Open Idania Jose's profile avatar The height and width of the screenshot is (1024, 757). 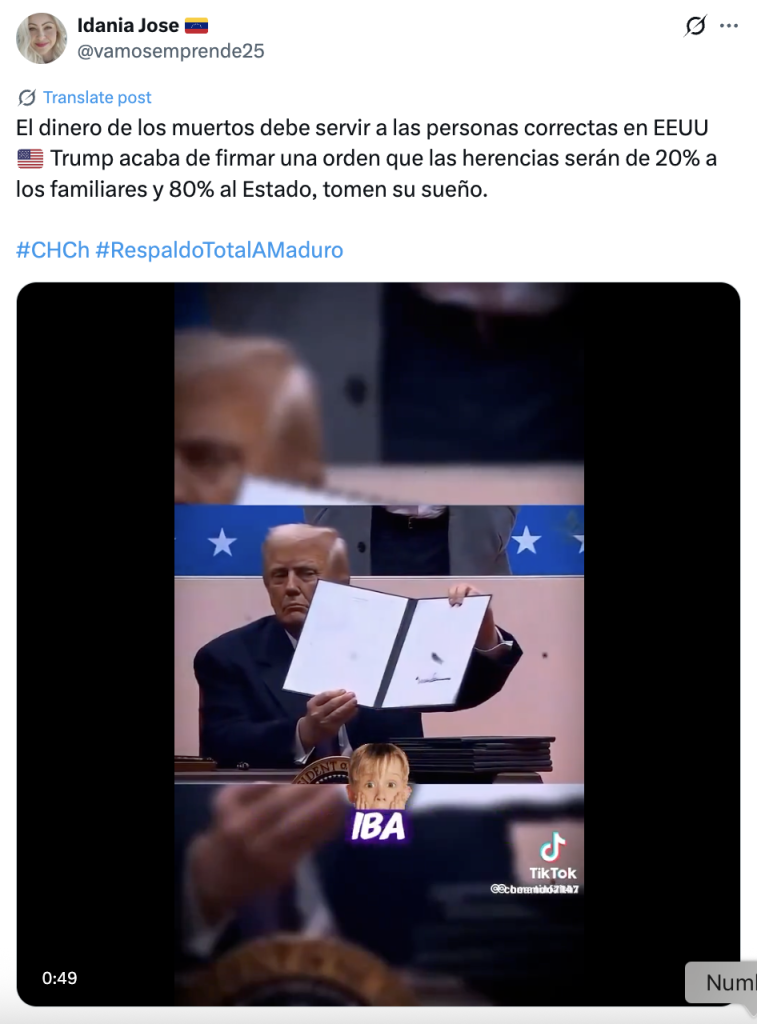point(42,39)
